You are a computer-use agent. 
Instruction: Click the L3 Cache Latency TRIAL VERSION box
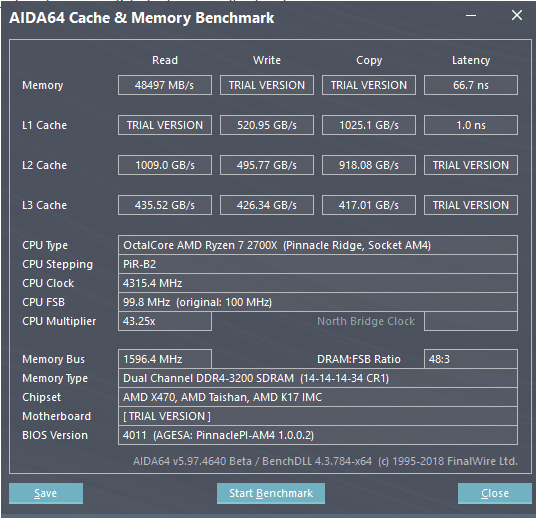coord(471,205)
